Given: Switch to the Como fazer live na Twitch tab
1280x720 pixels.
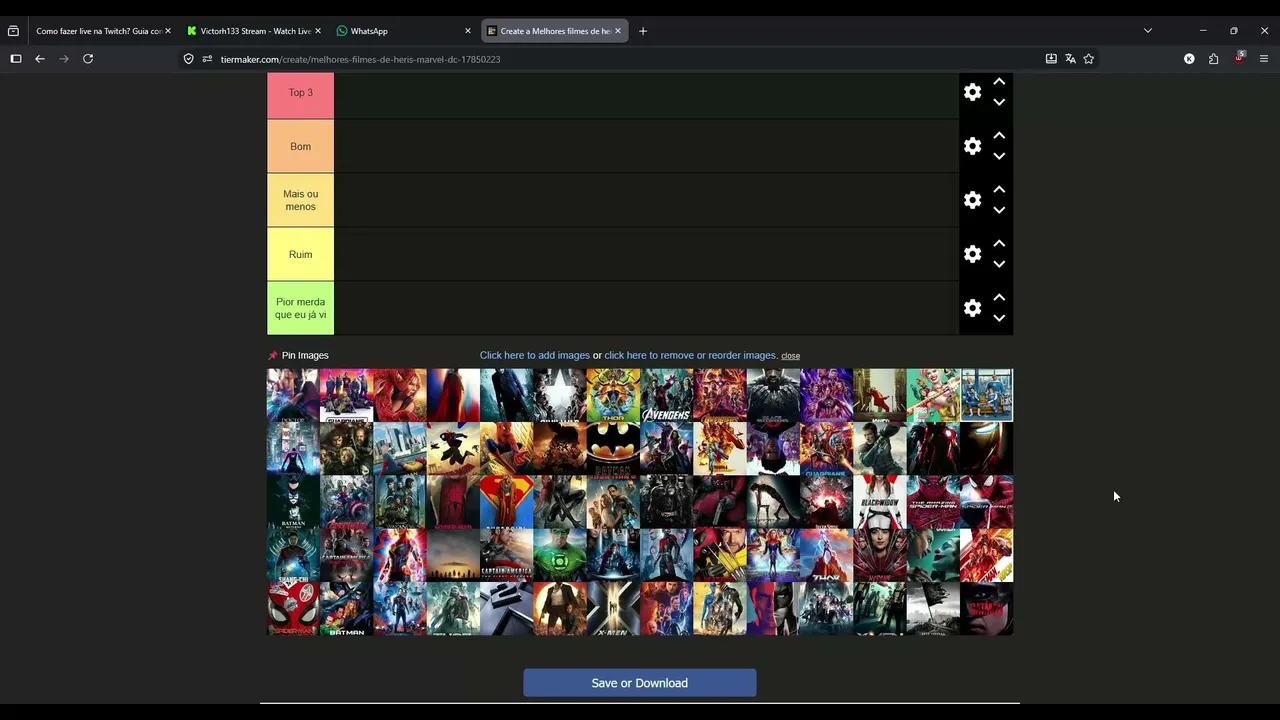Looking at the screenshot, I should coord(98,31).
